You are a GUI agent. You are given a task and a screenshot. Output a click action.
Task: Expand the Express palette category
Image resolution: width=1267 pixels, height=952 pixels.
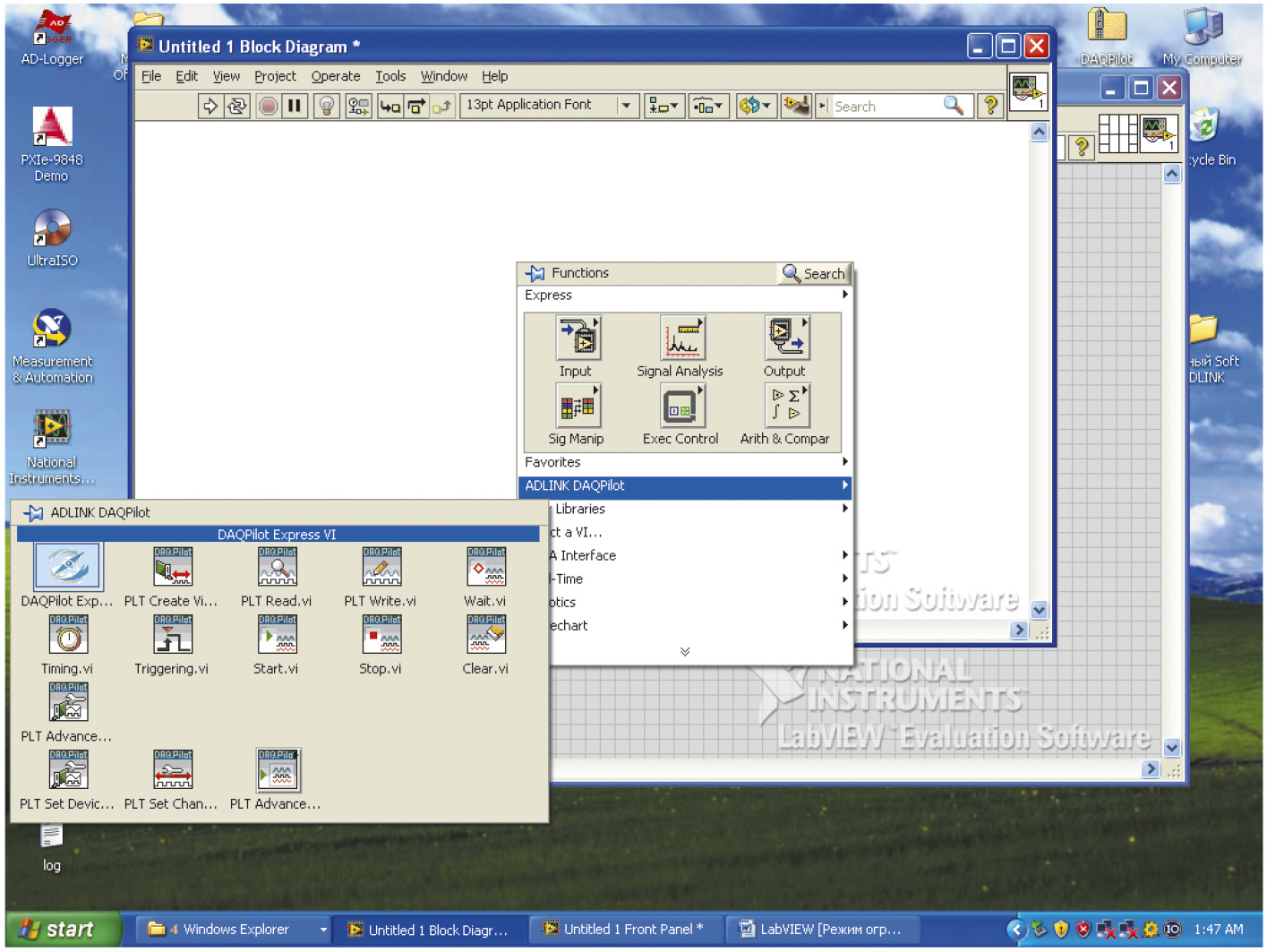click(x=684, y=296)
